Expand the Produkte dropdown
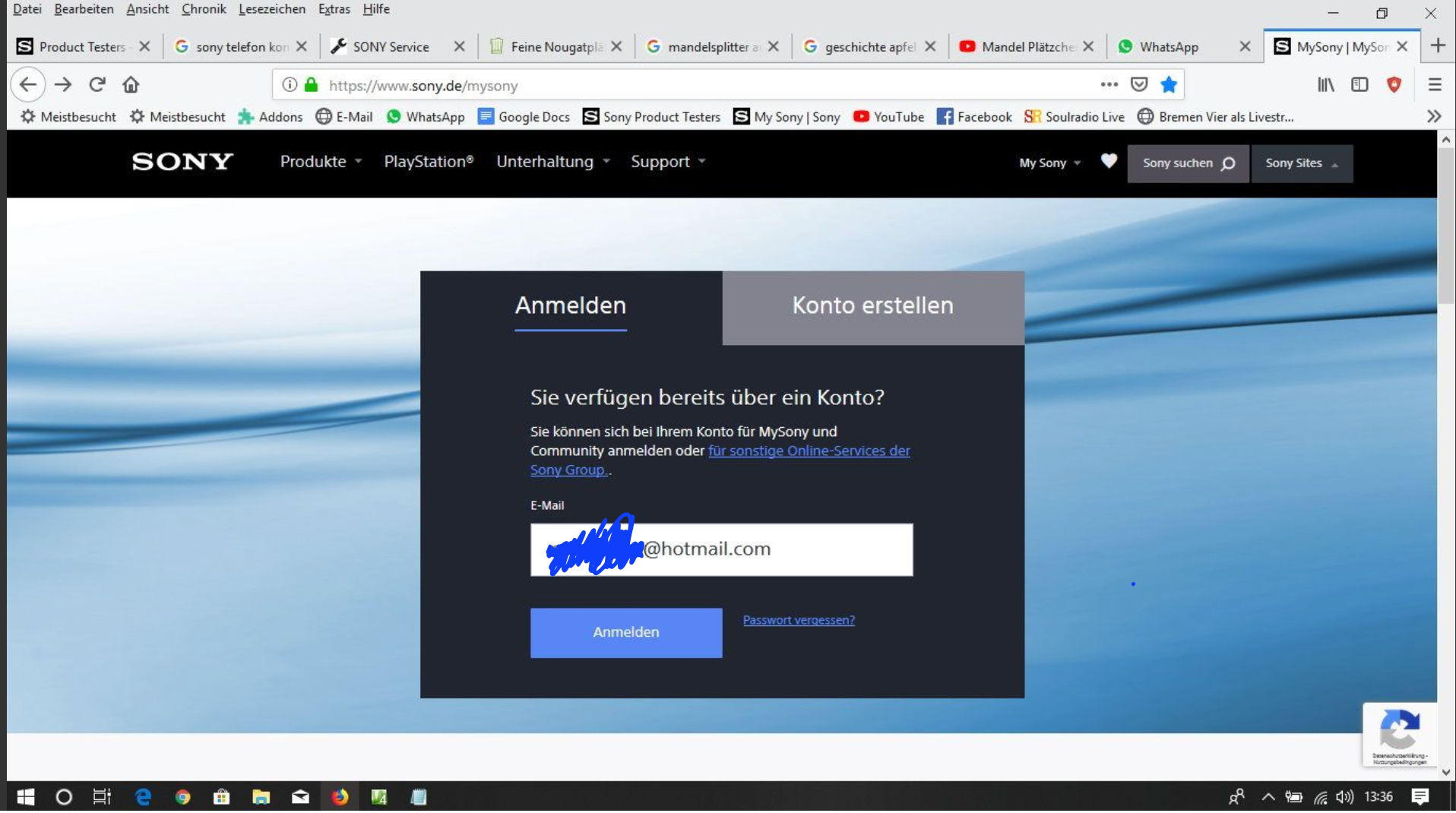1456x813 pixels. [x=321, y=161]
